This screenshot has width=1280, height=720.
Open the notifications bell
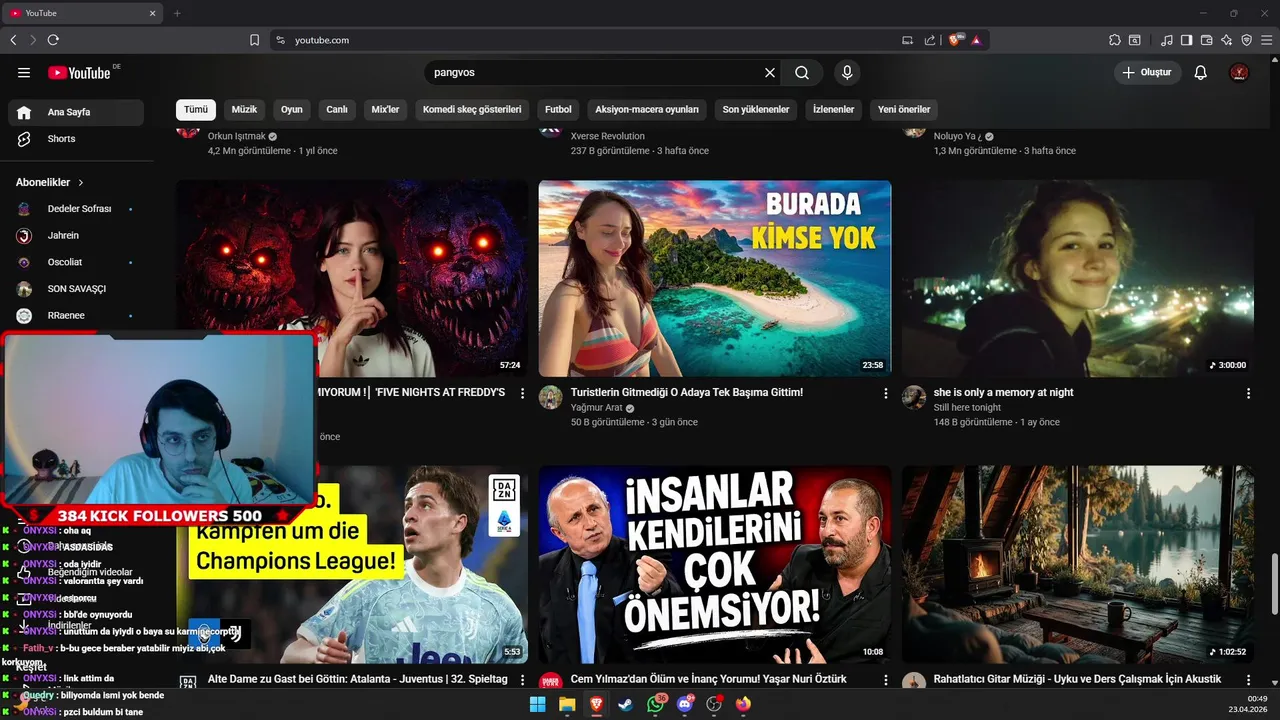click(x=1201, y=73)
